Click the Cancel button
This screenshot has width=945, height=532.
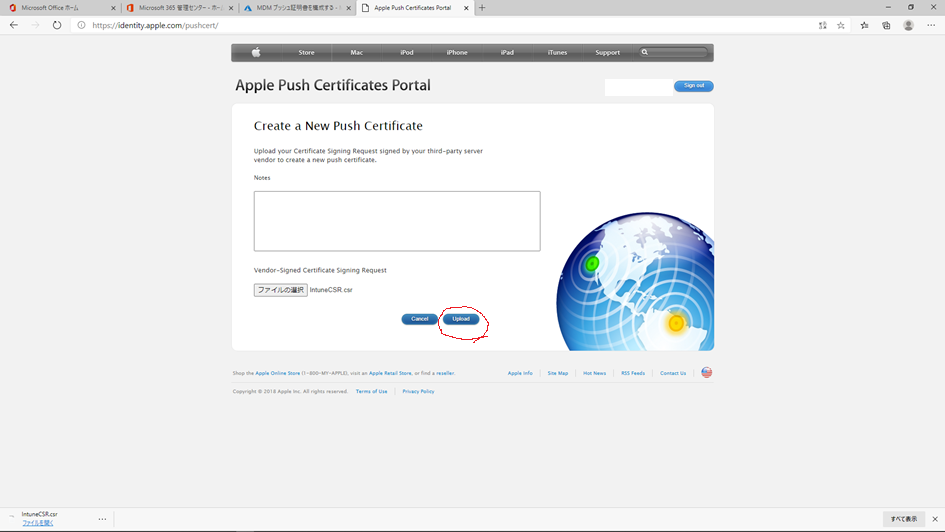point(419,319)
